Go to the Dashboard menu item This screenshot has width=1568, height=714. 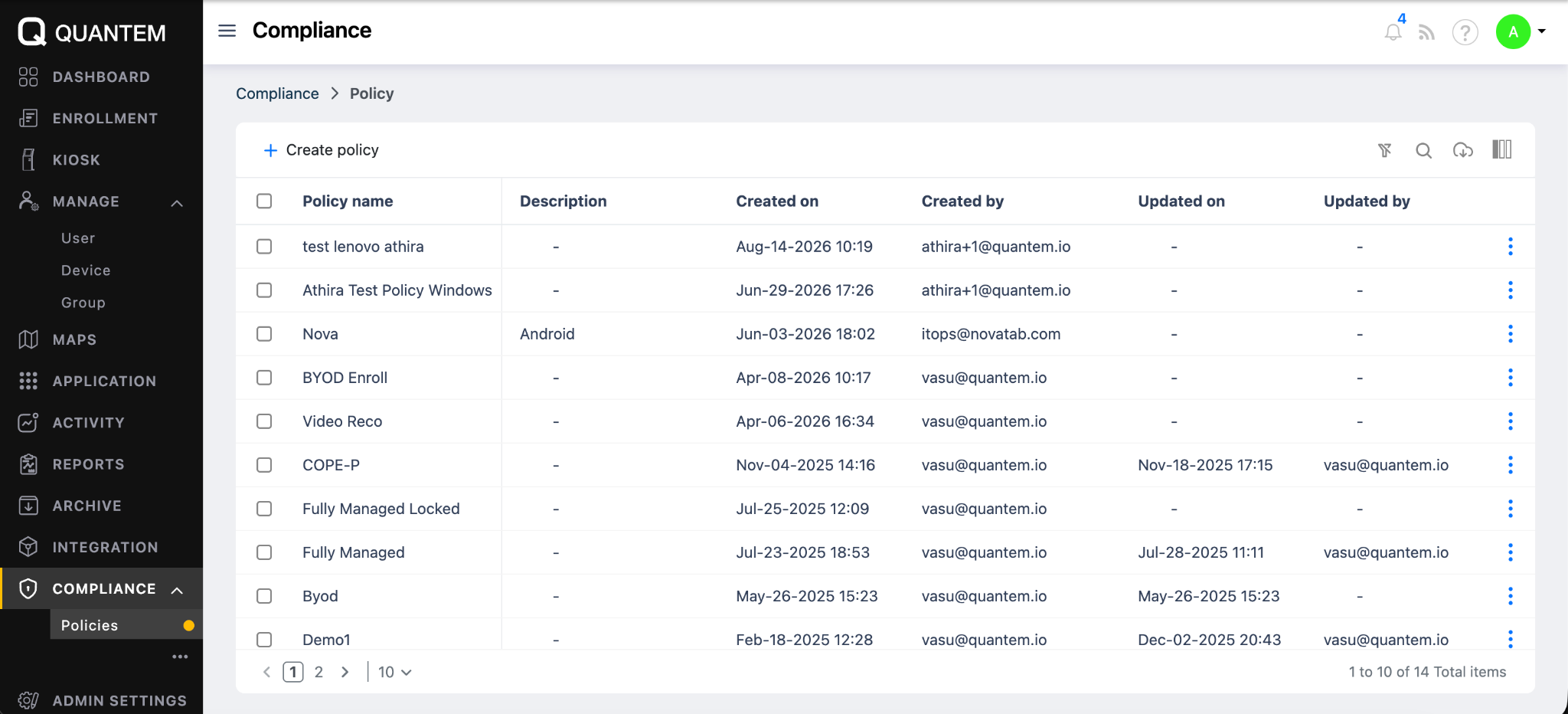point(101,77)
